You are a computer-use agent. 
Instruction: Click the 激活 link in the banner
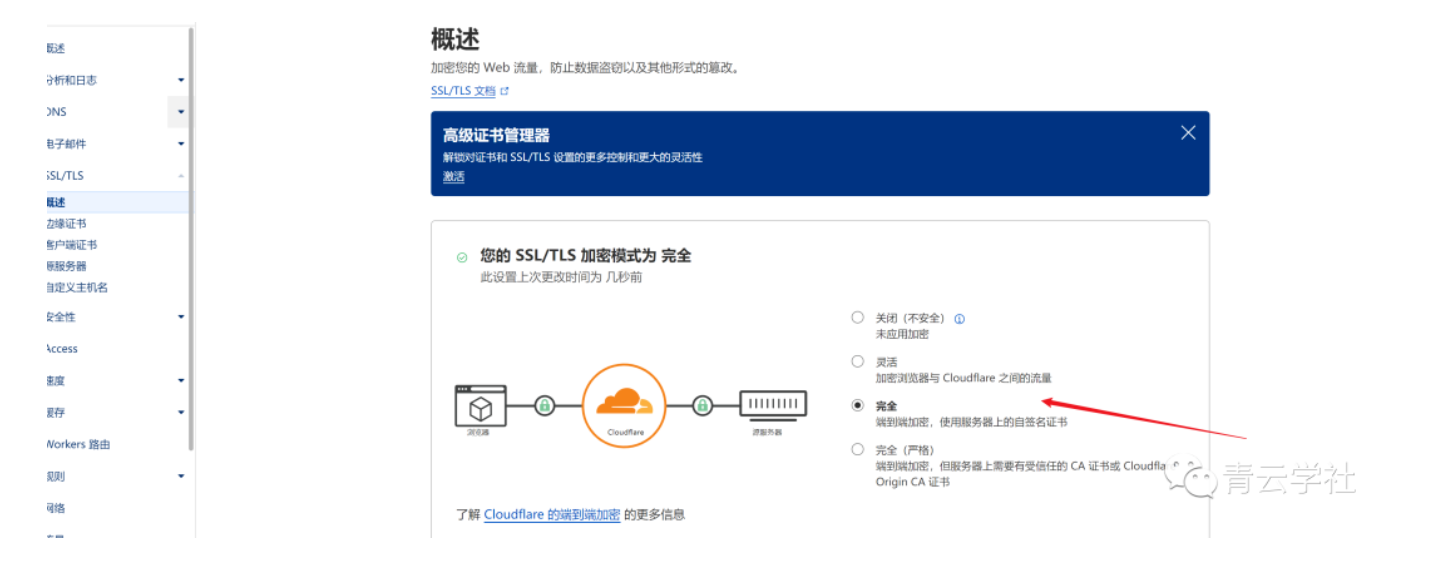454,177
